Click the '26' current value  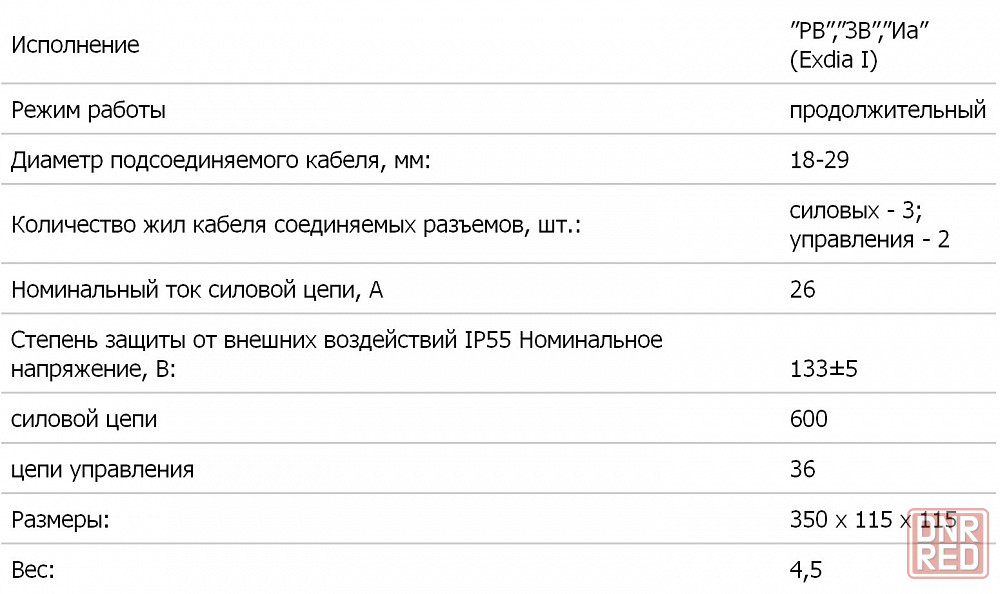click(802, 290)
